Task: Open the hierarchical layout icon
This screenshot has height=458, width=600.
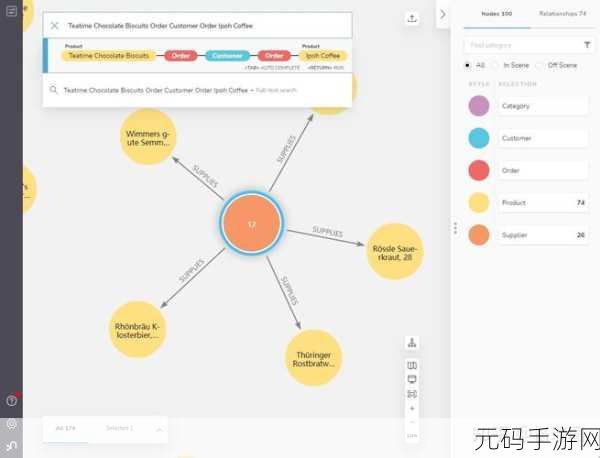Action: (412, 342)
